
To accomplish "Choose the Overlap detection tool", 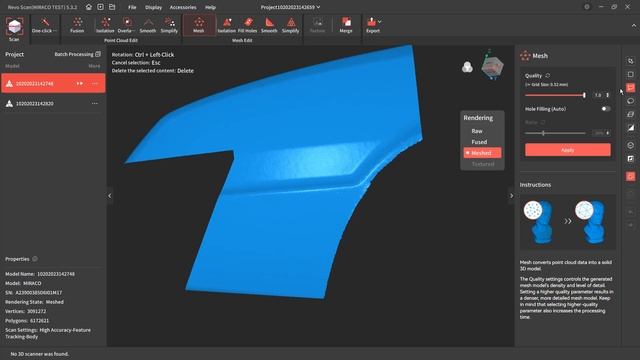I will coord(127,25).
